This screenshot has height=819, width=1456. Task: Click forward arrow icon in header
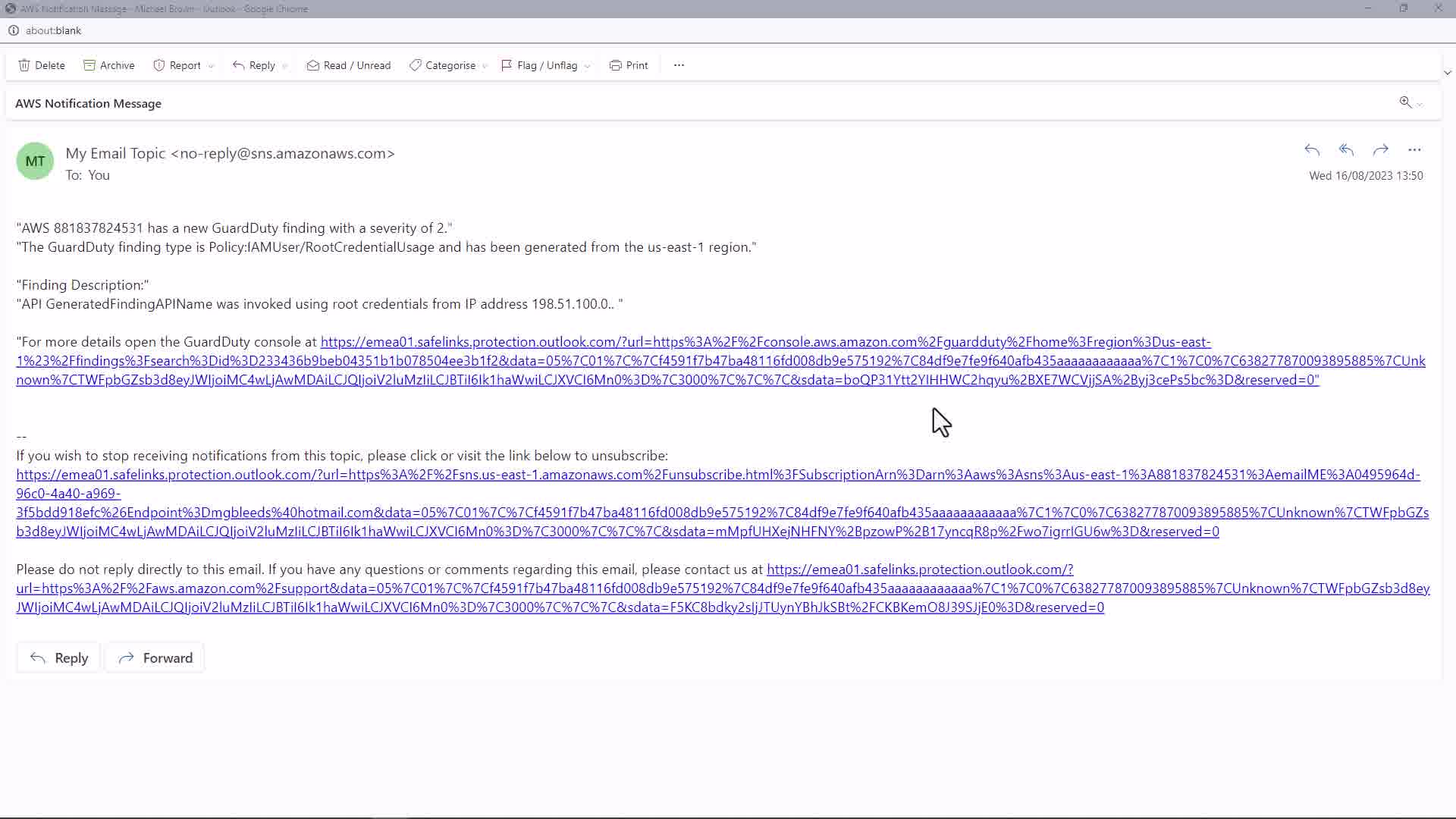pos(1380,149)
